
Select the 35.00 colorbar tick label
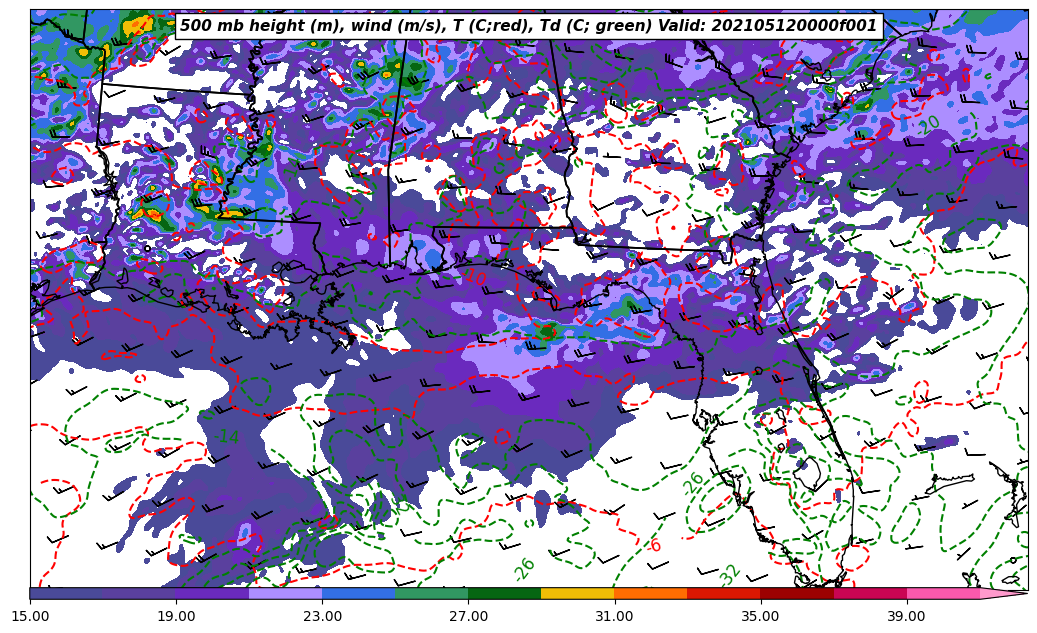(760, 616)
